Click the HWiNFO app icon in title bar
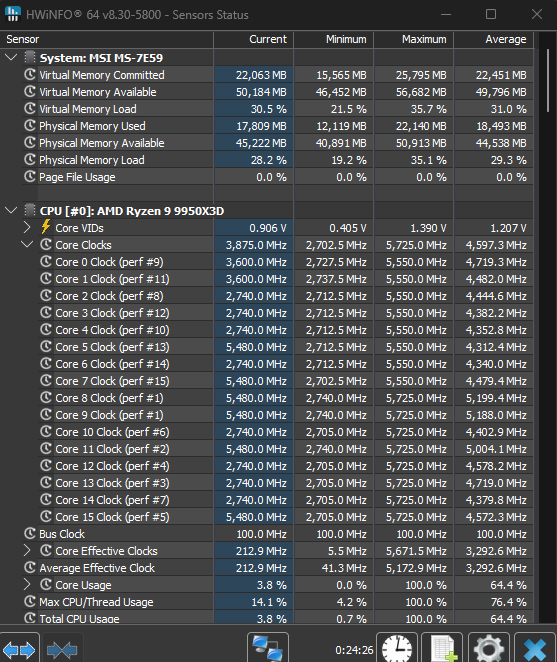557x662 pixels. (x=13, y=14)
